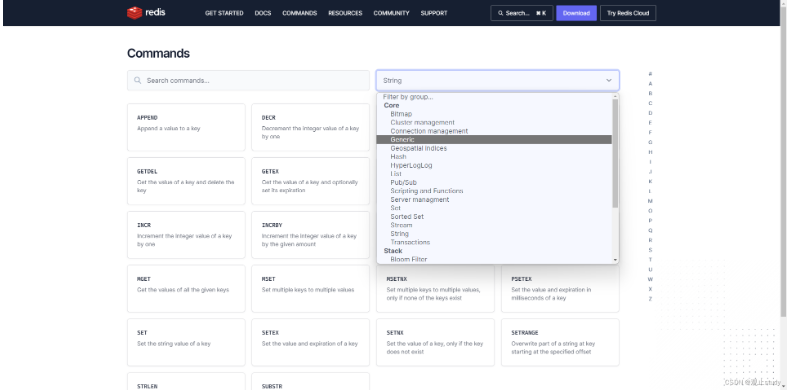Jump to # in alphabet index

pyautogui.click(x=650, y=74)
